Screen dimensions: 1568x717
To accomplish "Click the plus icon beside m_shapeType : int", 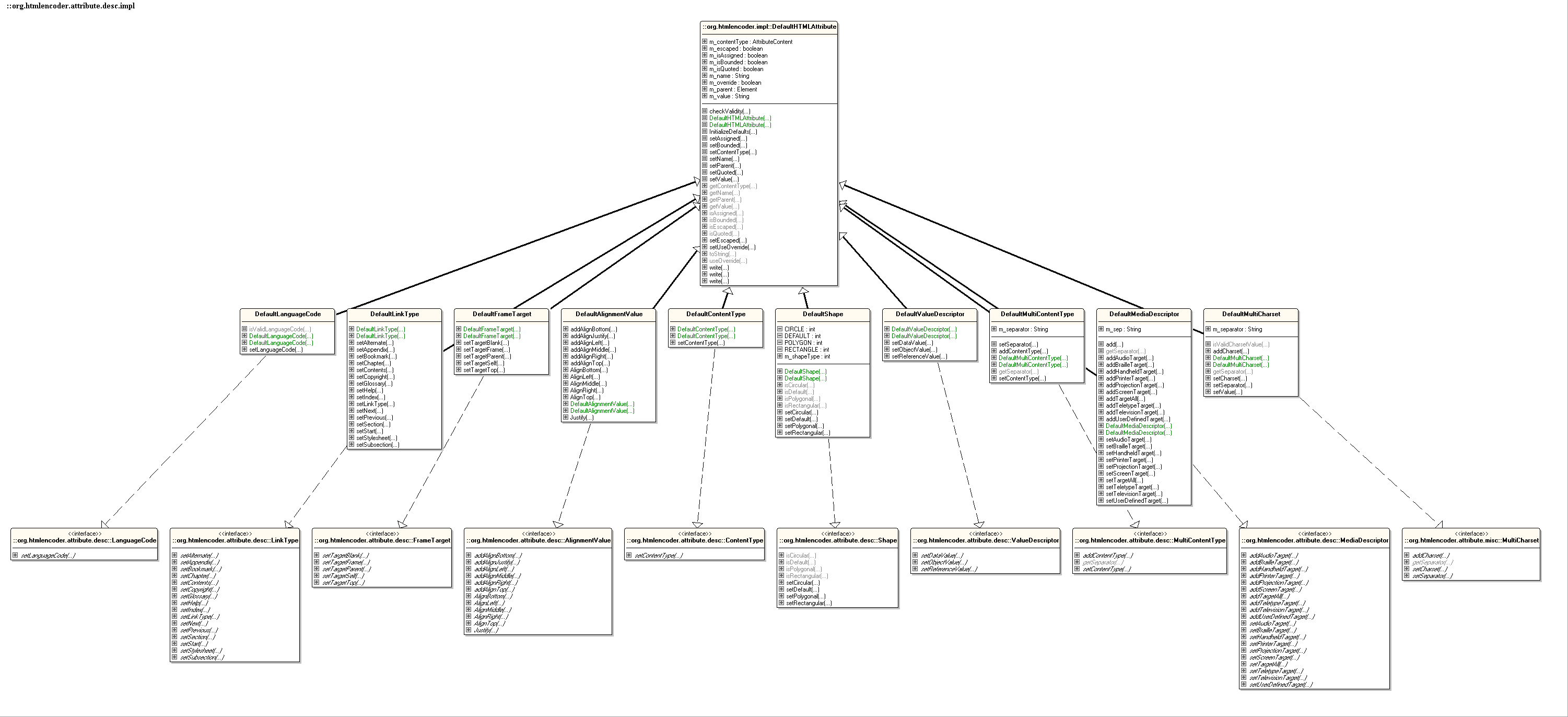I will [x=780, y=356].
